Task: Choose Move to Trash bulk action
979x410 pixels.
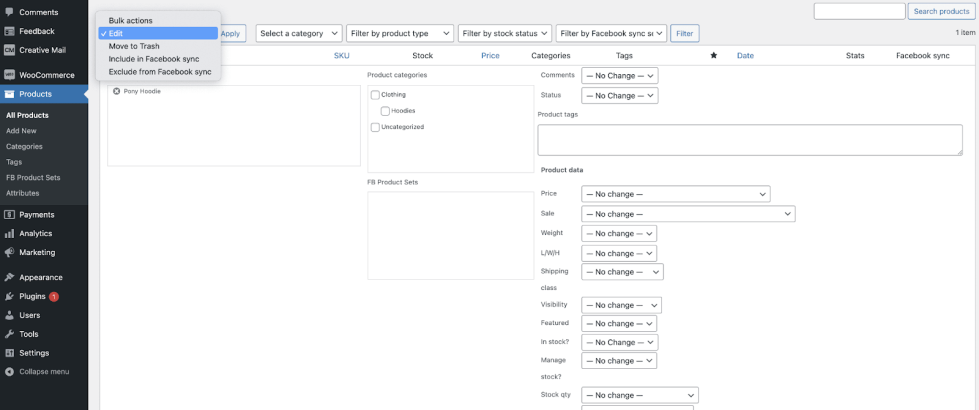Action: click(x=134, y=46)
